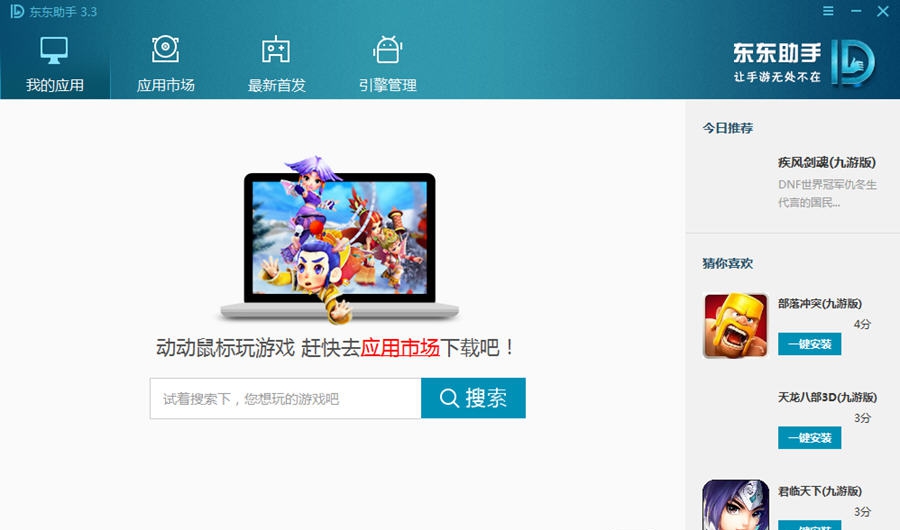Click the 3分 rating of 天龙八部3D
900x530 pixels.
click(x=862, y=417)
